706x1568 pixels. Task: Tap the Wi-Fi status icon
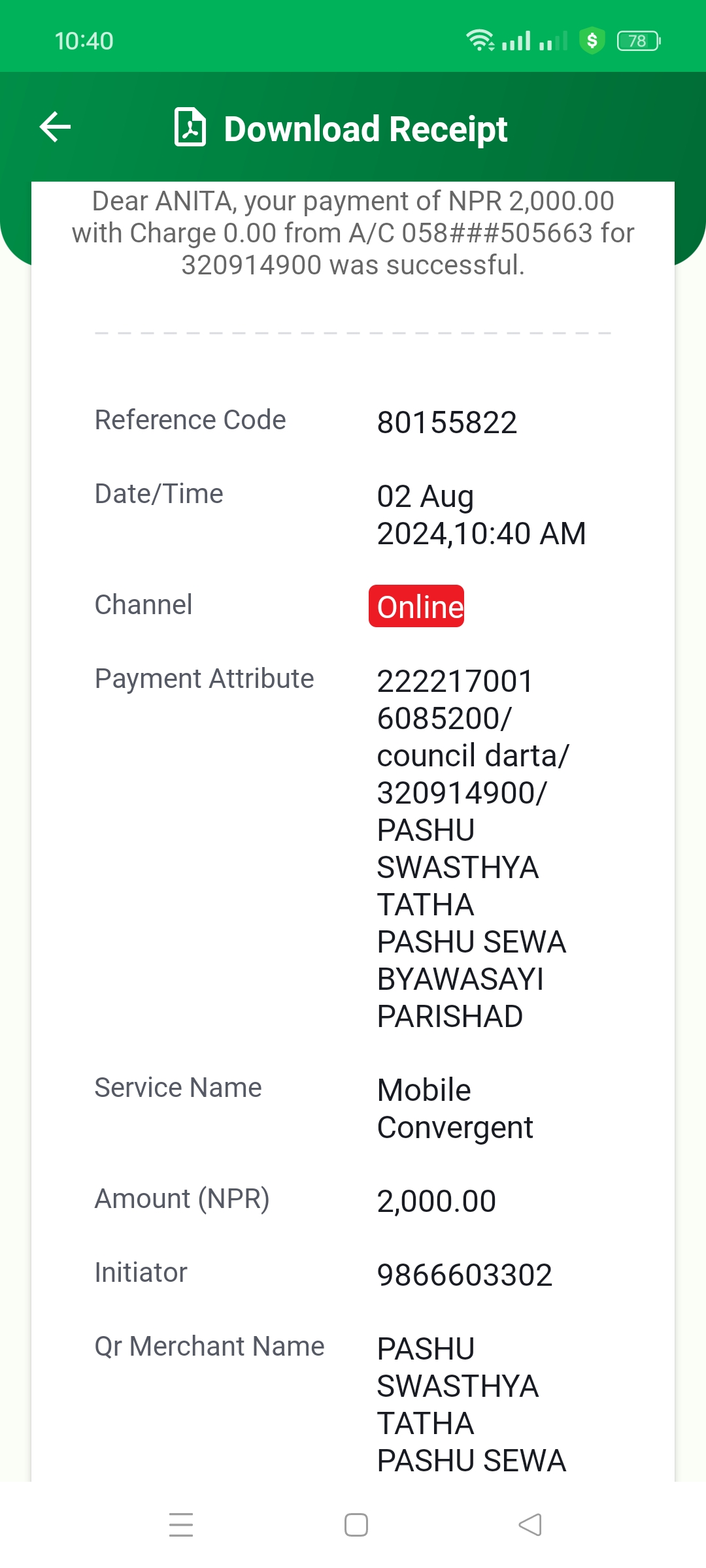point(480,41)
